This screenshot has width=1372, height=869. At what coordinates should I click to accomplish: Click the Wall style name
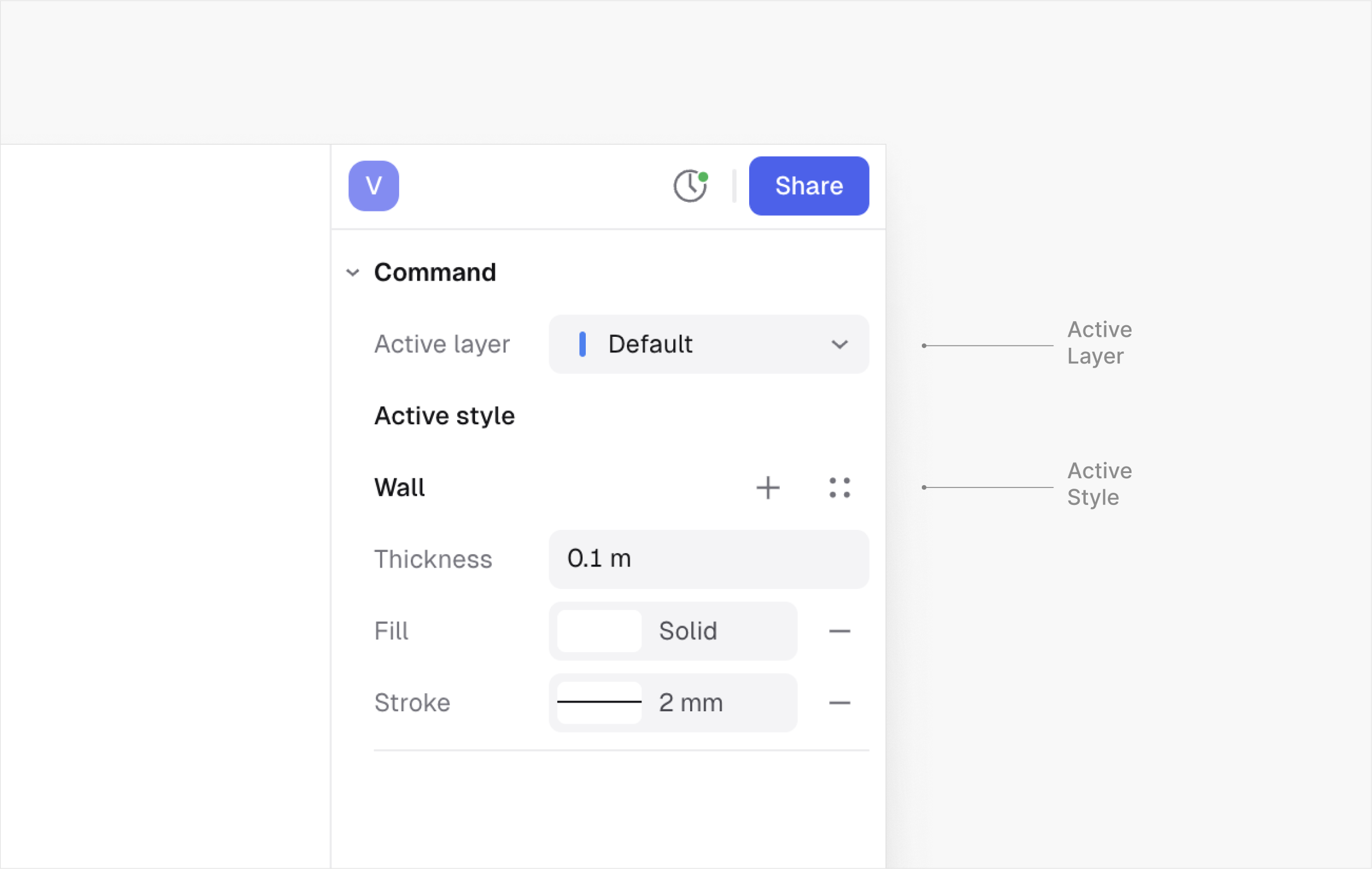[x=400, y=488]
